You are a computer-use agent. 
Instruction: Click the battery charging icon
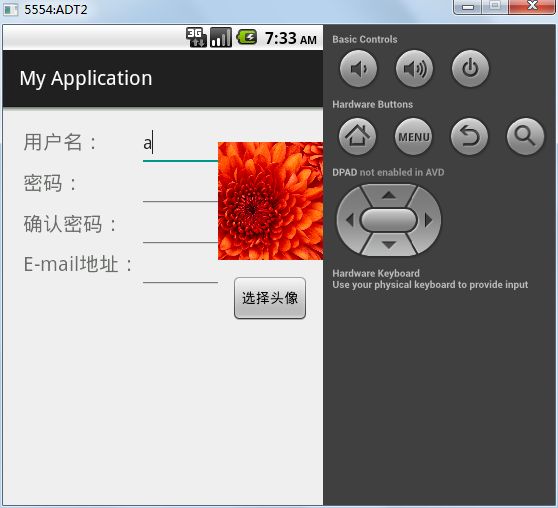(x=247, y=37)
